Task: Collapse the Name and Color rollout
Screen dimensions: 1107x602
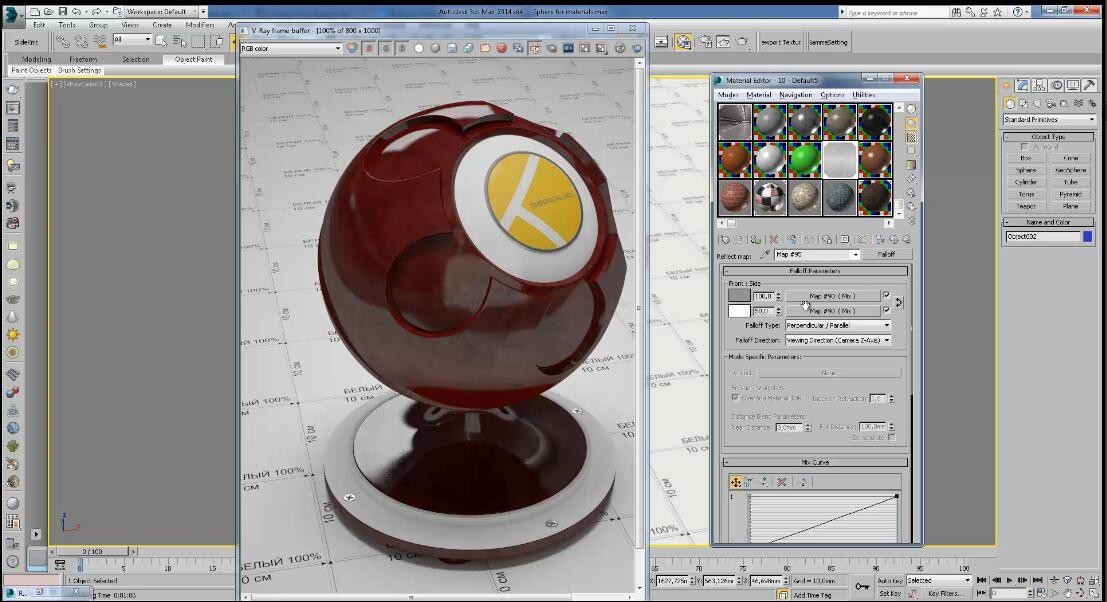Action: pyautogui.click(x=1048, y=222)
